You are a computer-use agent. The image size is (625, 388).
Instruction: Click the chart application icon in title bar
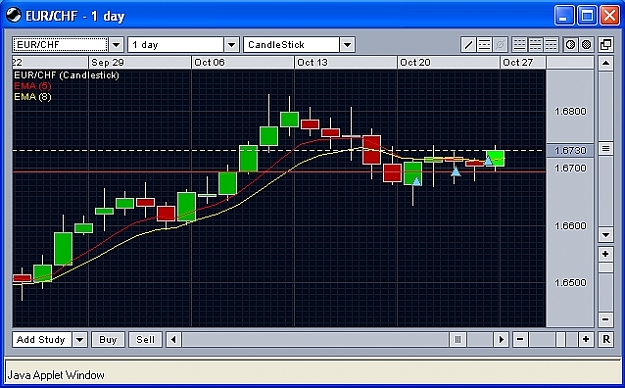(14, 16)
